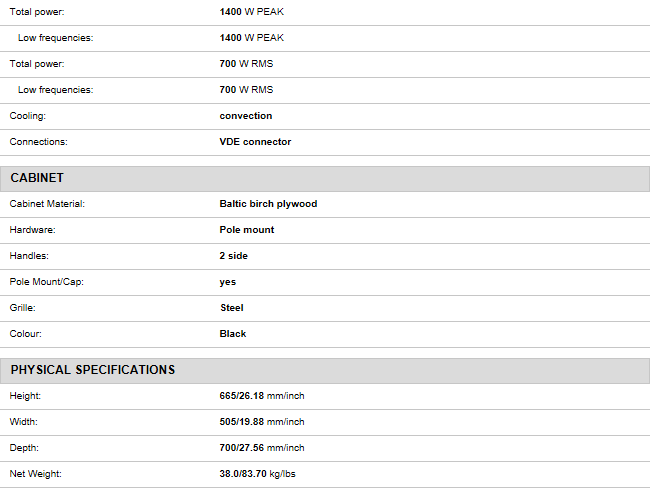The image size is (650, 493).
Task: Click the Pole mount hardware value
Action: [247, 230]
